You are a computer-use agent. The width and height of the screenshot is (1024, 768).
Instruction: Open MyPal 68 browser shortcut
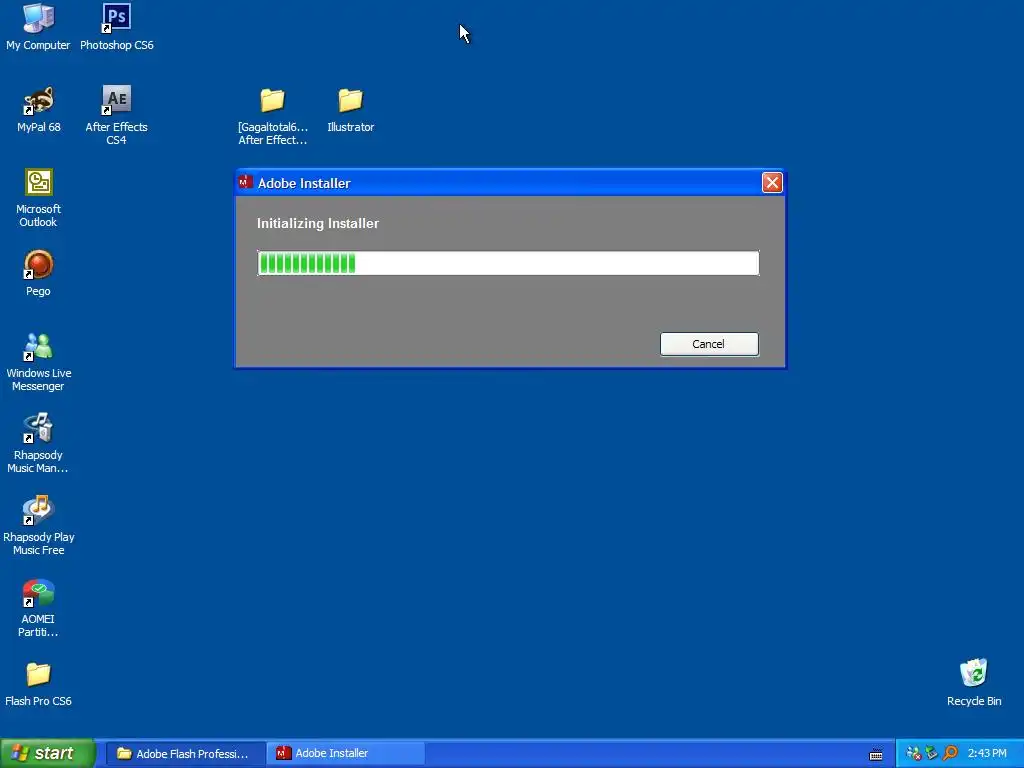coord(39,110)
